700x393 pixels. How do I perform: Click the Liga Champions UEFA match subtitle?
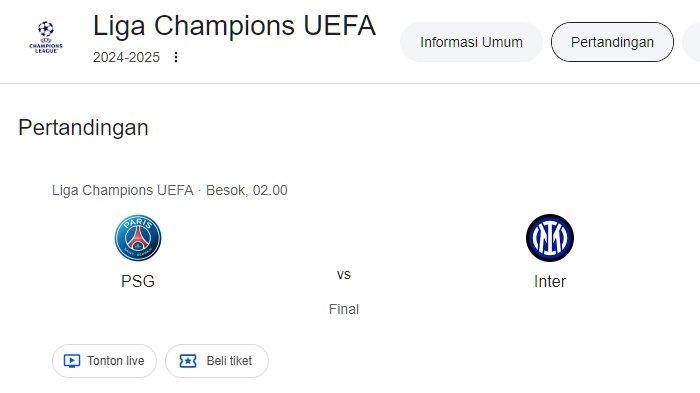(123, 190)
